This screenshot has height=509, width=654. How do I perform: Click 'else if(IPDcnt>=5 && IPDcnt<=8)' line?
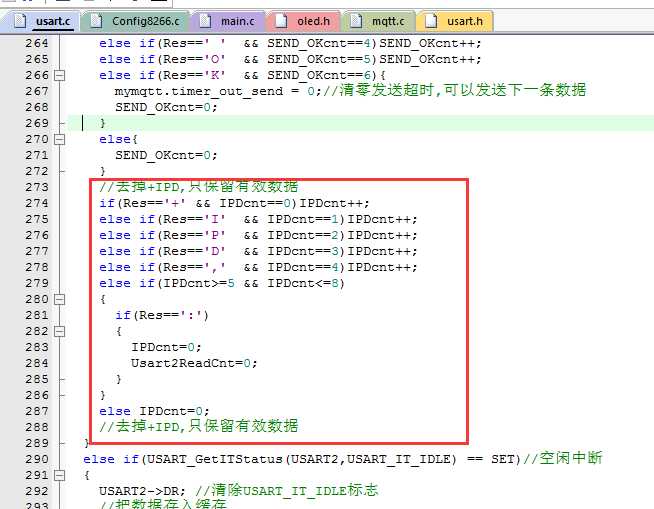pyautogui.click(x=222, y=284)
